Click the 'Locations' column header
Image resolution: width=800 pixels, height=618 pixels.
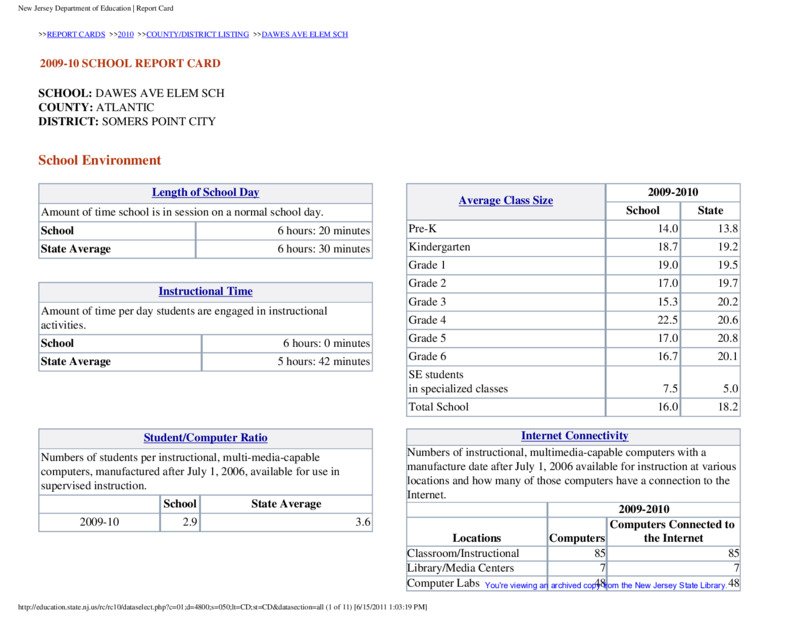click(477, 538)
